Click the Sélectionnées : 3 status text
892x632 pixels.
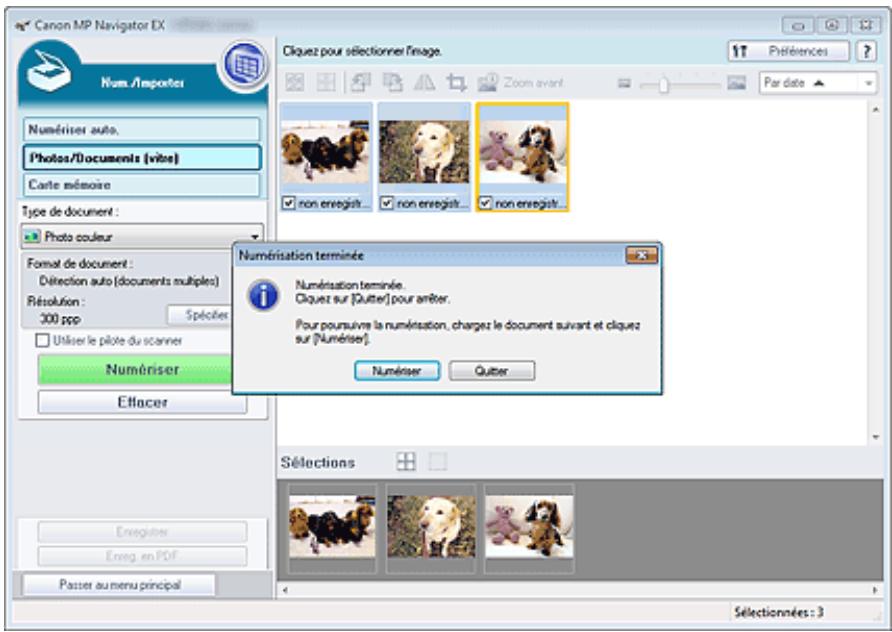click(778, 613)
